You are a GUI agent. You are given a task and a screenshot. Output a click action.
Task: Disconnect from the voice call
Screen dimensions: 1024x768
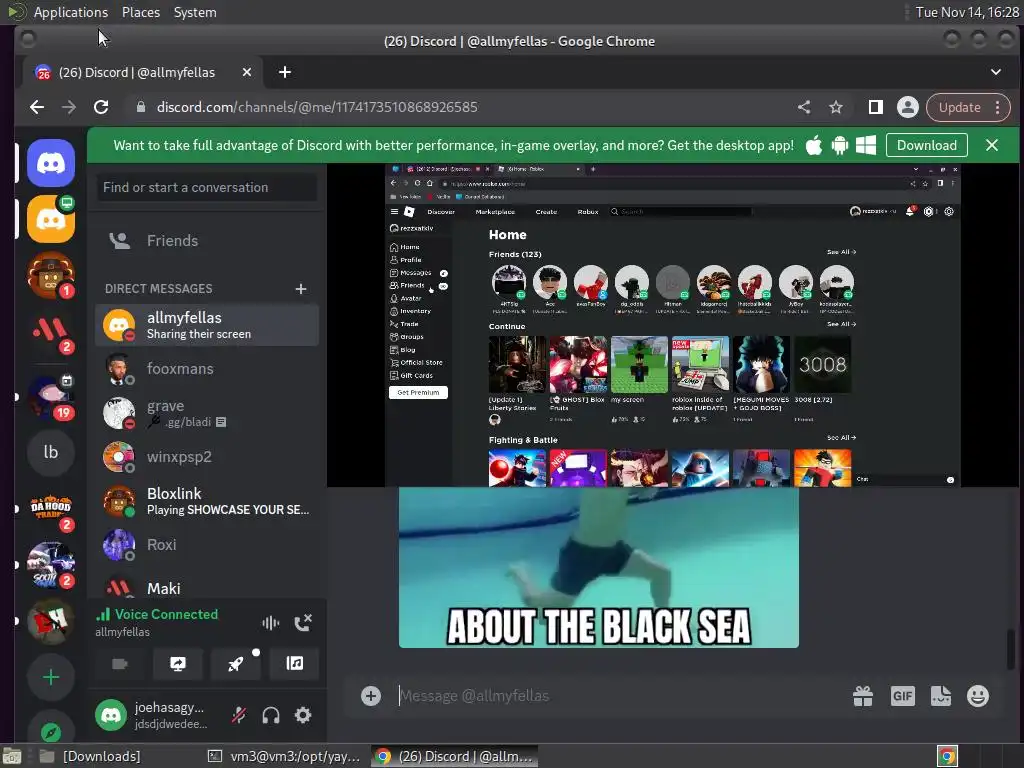click(303, 623)
